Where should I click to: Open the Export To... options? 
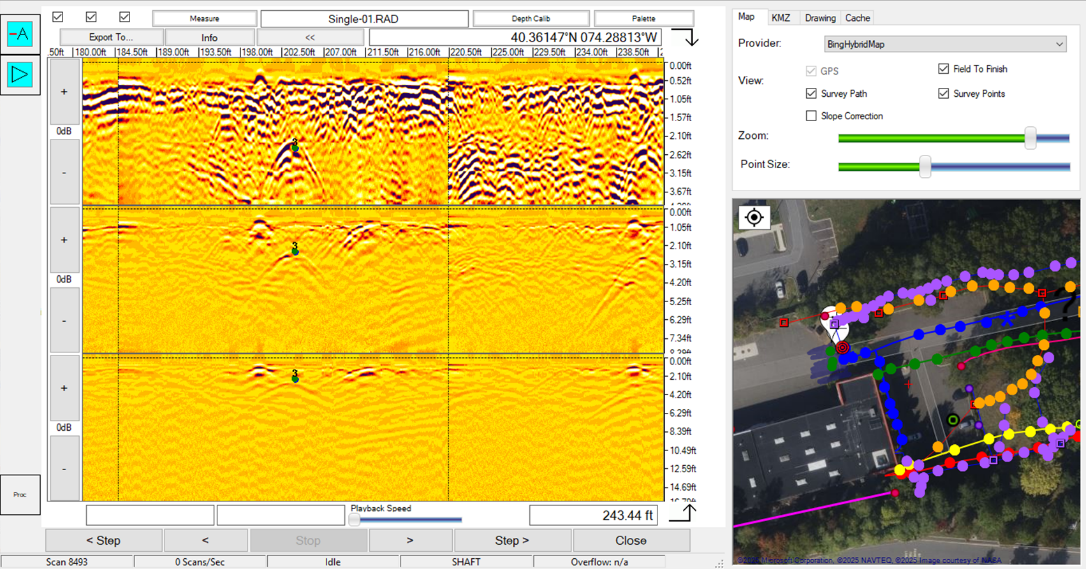coord(111,38)
